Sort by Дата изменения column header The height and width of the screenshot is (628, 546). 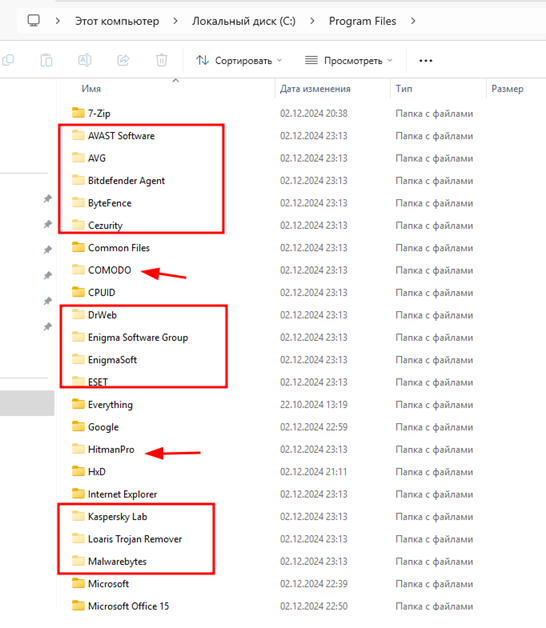click(x=315, y=89)
